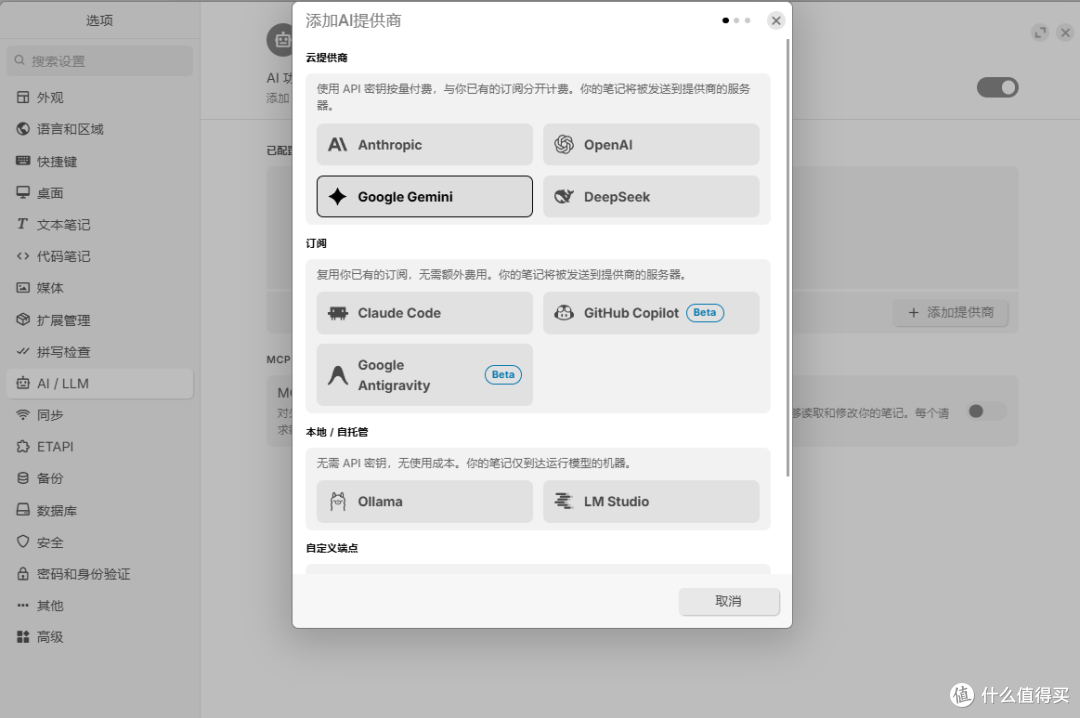1080x718 pixels.
Task: Open 数据库 database settings
Action: [100, 511]
